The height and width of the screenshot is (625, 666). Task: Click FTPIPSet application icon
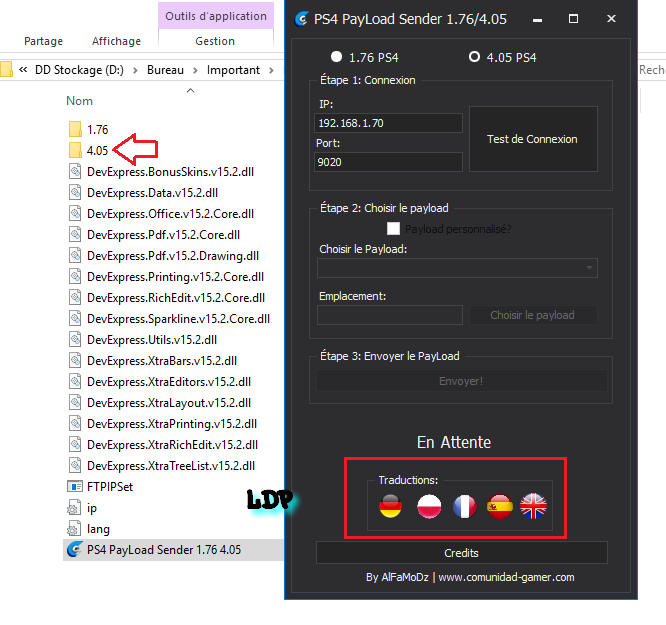coord(75,486)
